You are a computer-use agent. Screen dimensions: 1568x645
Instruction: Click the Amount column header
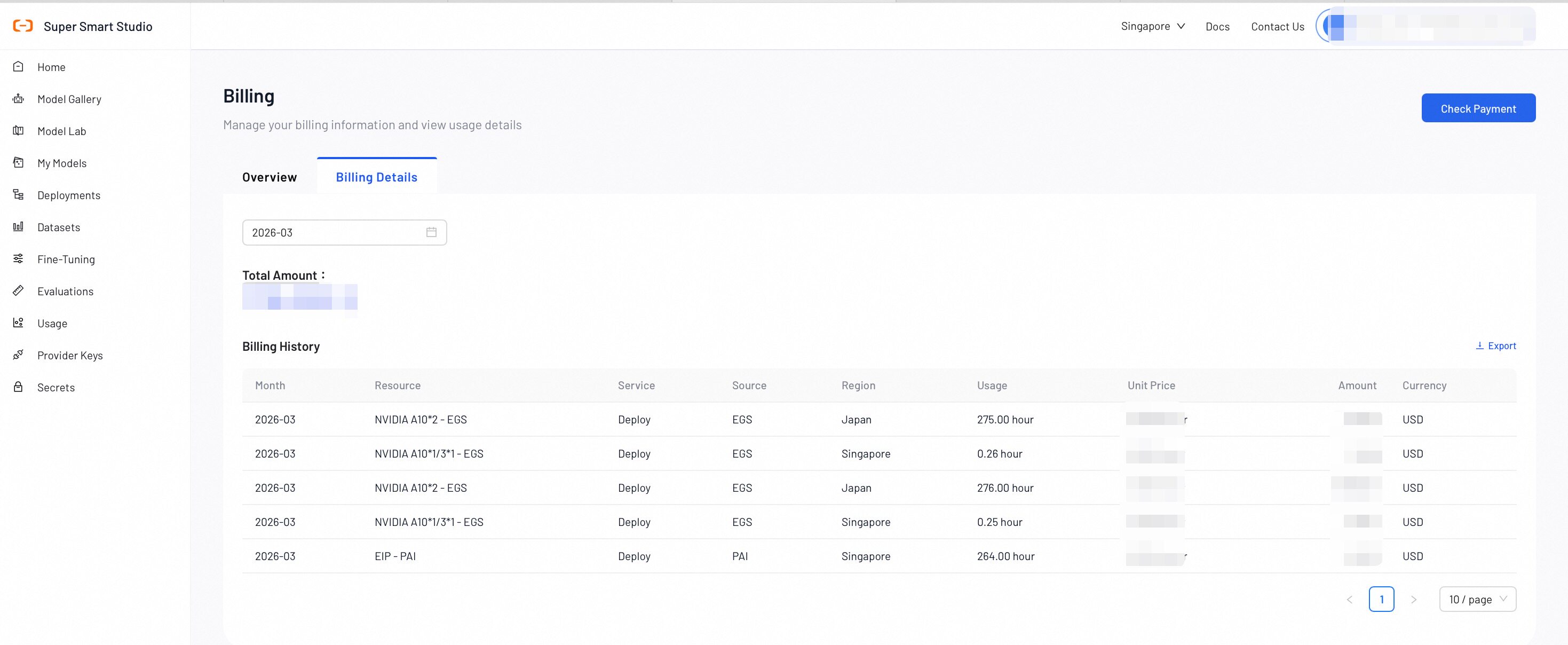pyautogui.click(x=1357, y=385)
